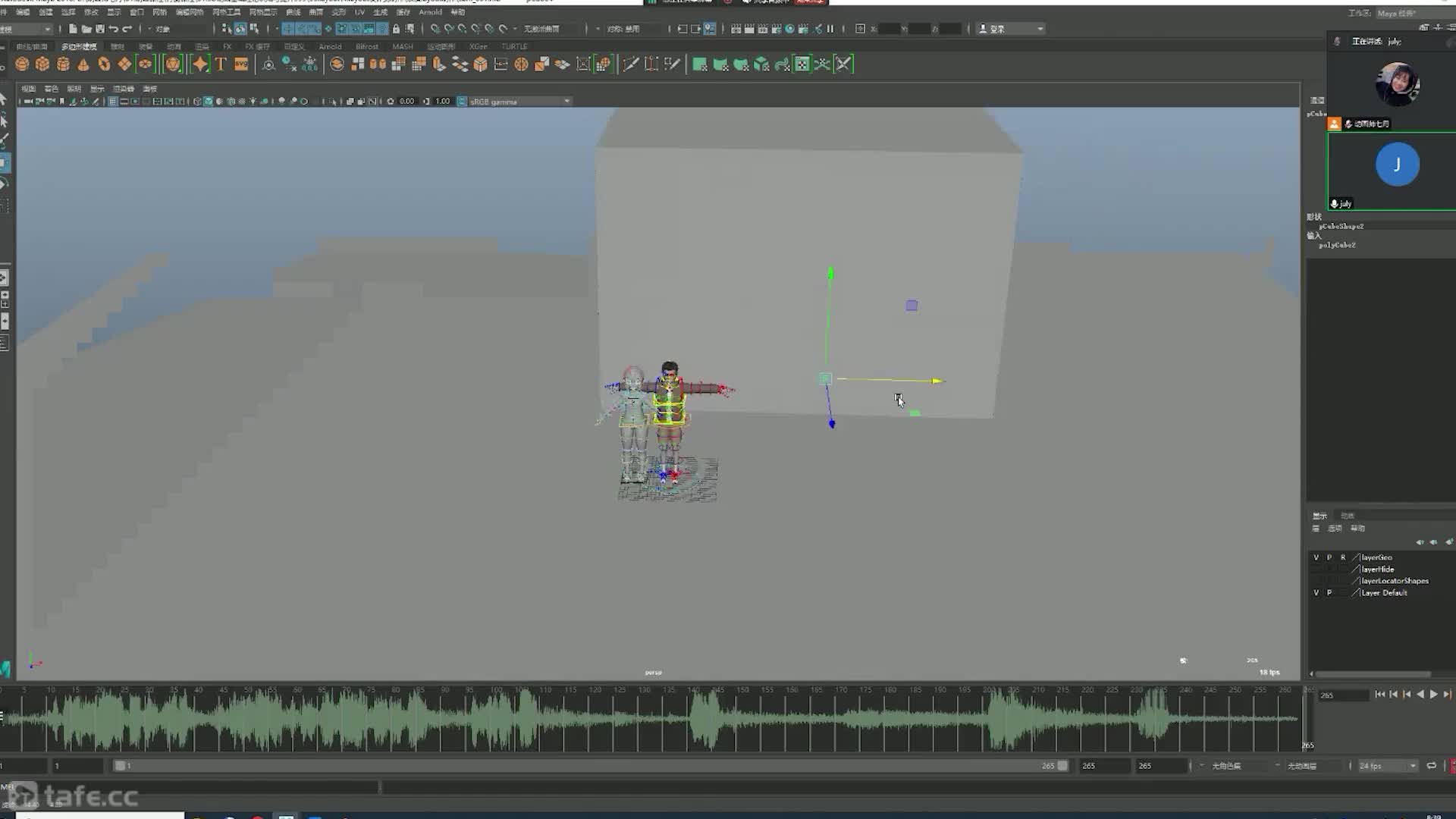The height and width of the screenshot is (819, 1456).
Task: Click the New scene icon
Action: coord(73,29)
